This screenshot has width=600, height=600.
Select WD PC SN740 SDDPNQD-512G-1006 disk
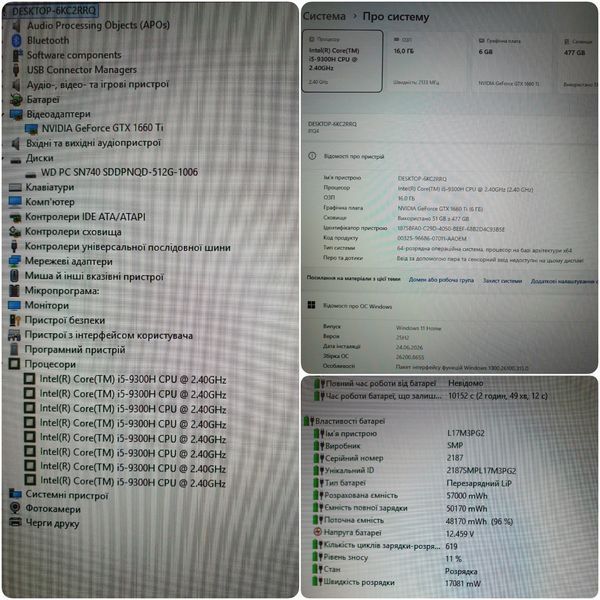click(x=119, y=172)
